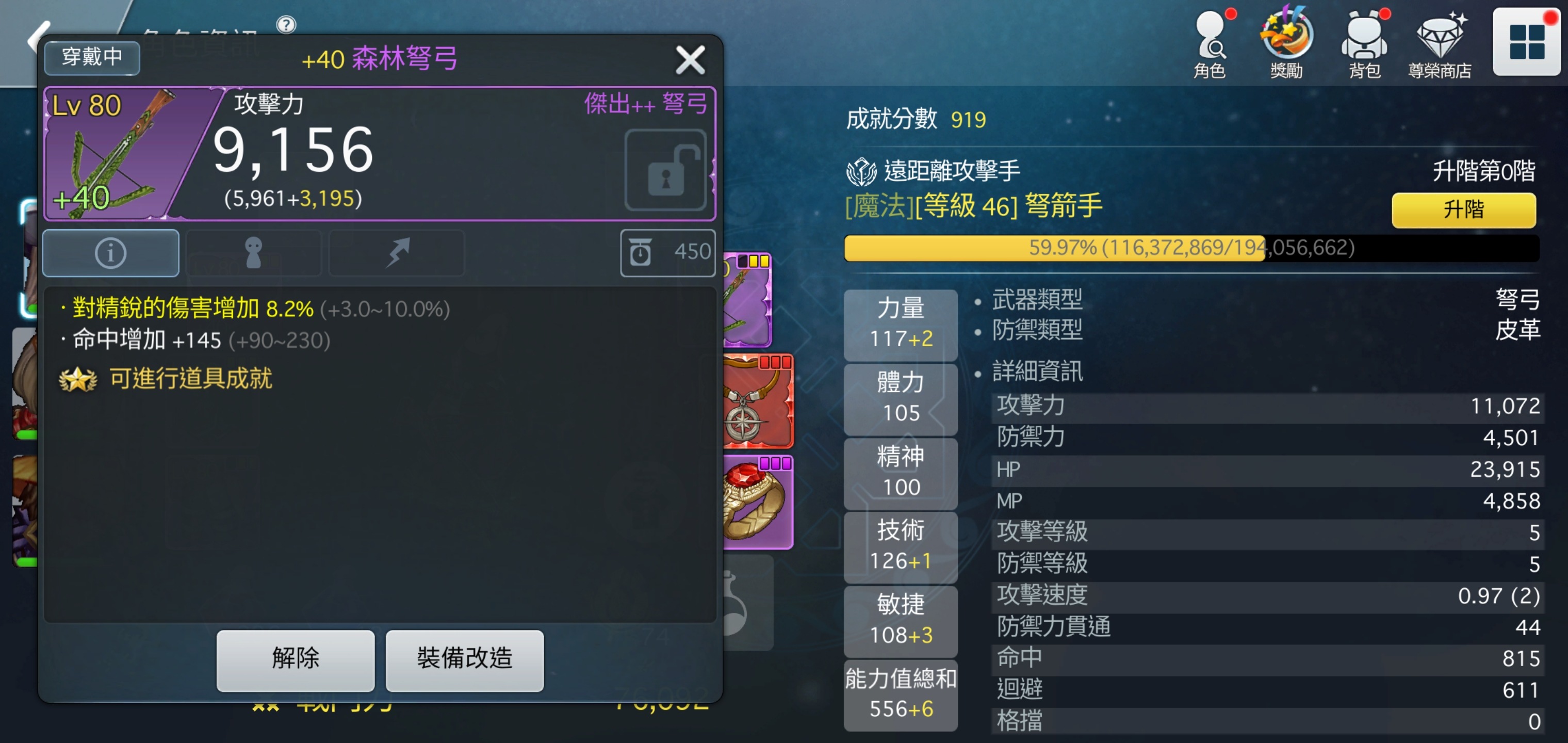Switch to the character silhouette tab
The image size is (1568, 743).
253,253
